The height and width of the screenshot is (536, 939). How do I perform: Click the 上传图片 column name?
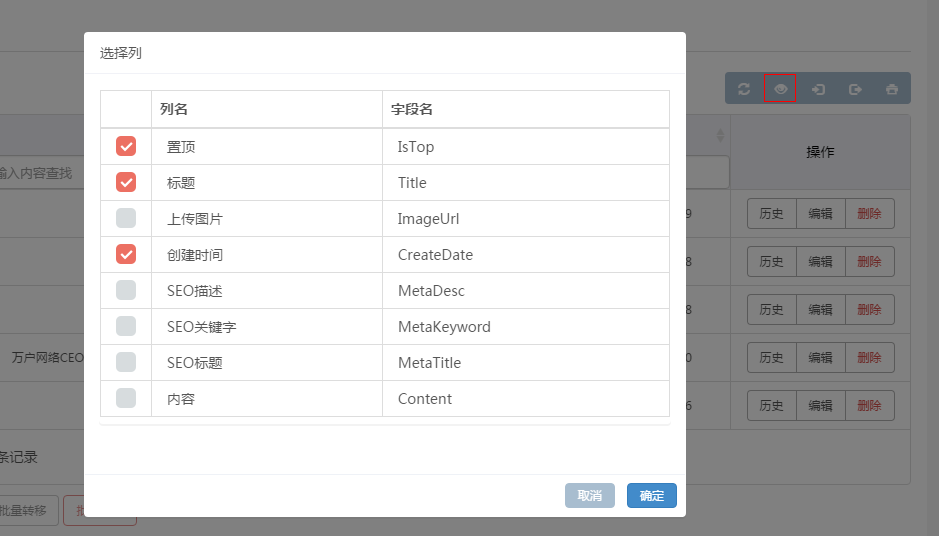(x=195, y=219)
